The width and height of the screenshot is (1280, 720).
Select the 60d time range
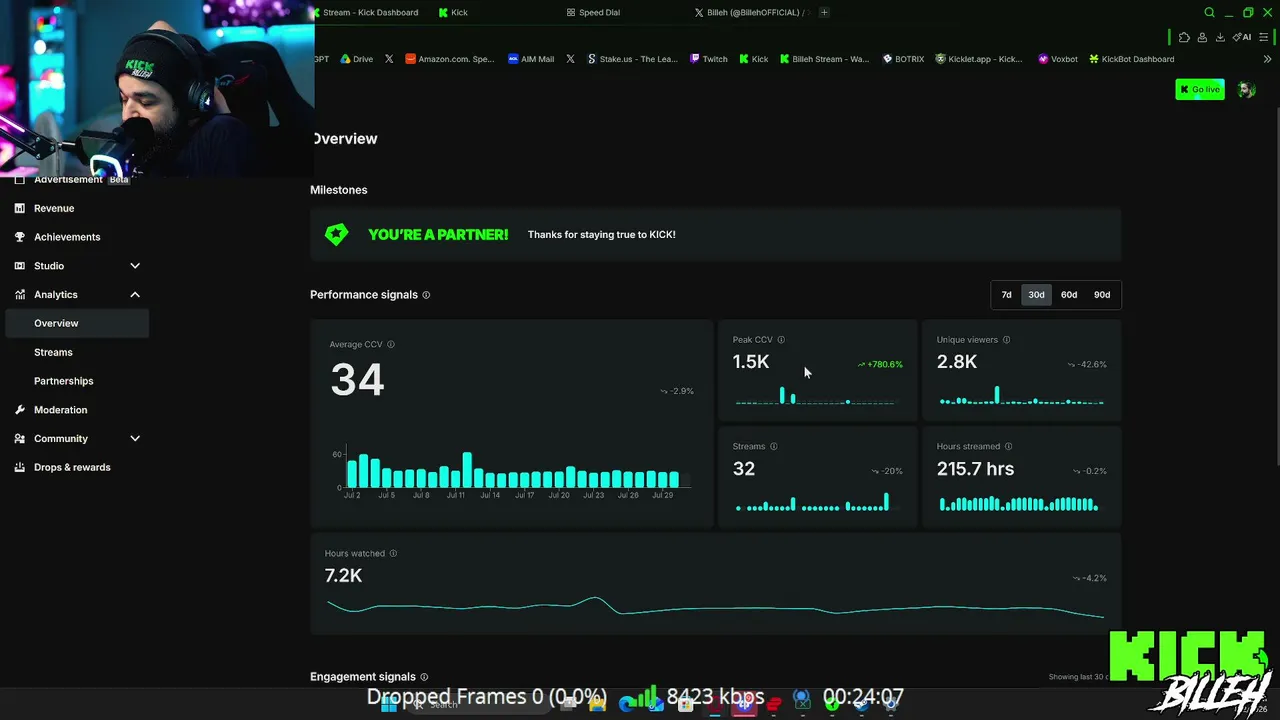pos(1069,295)
